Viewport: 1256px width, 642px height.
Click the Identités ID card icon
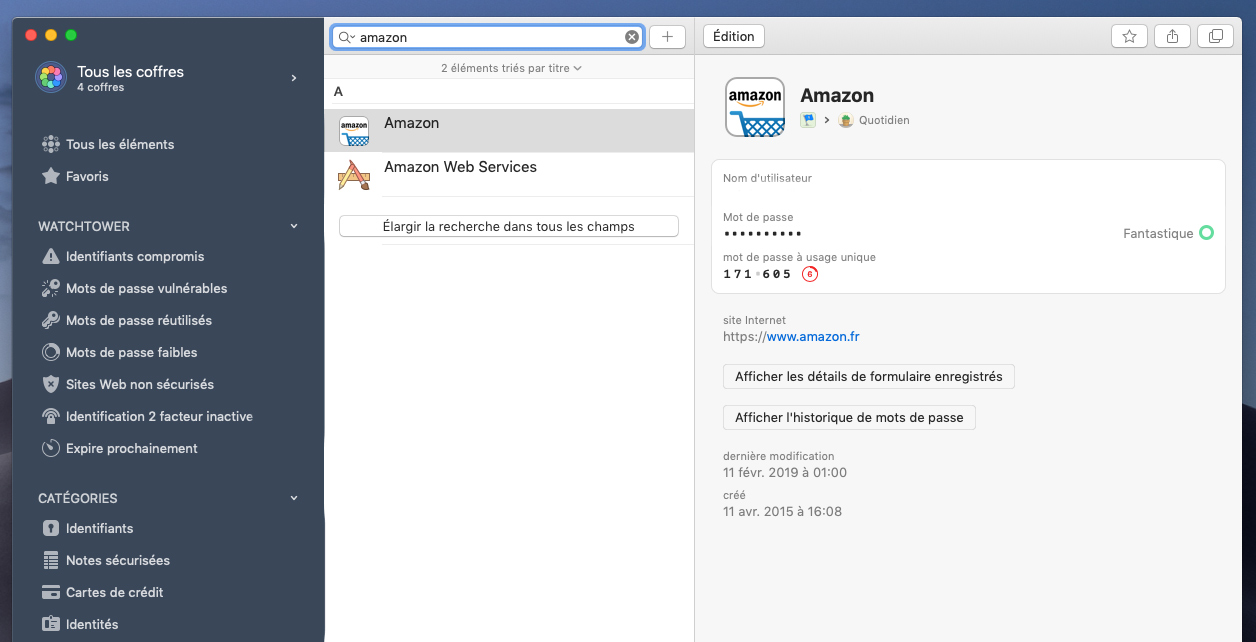50,624
